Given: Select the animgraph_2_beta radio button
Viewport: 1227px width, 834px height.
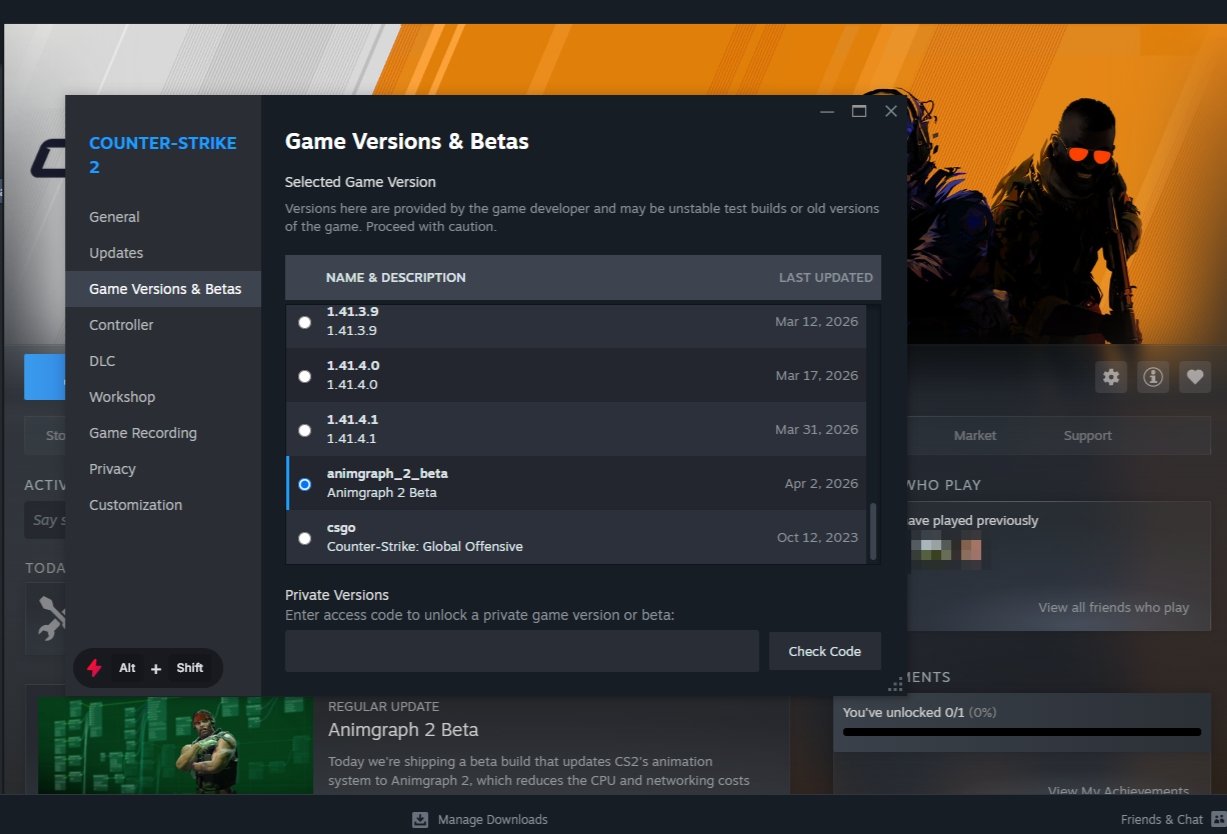Looking at the screenshot, I should (305, 484).
